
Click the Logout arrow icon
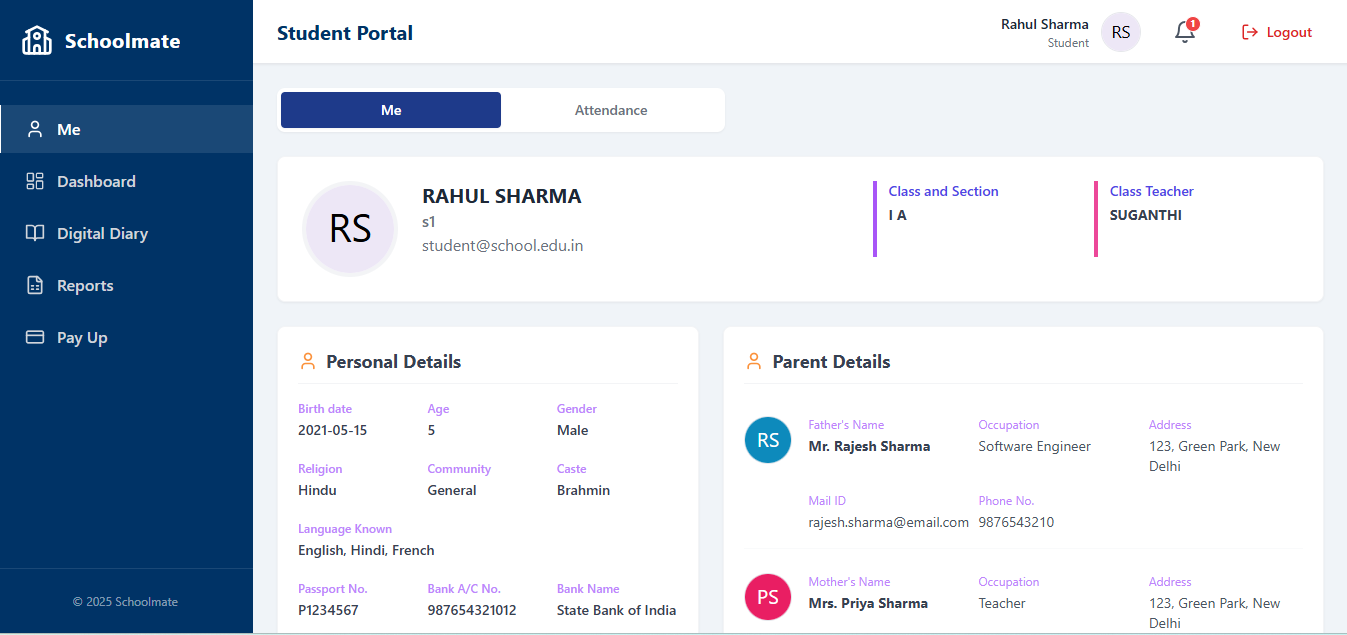click(x=1249, y=32)
